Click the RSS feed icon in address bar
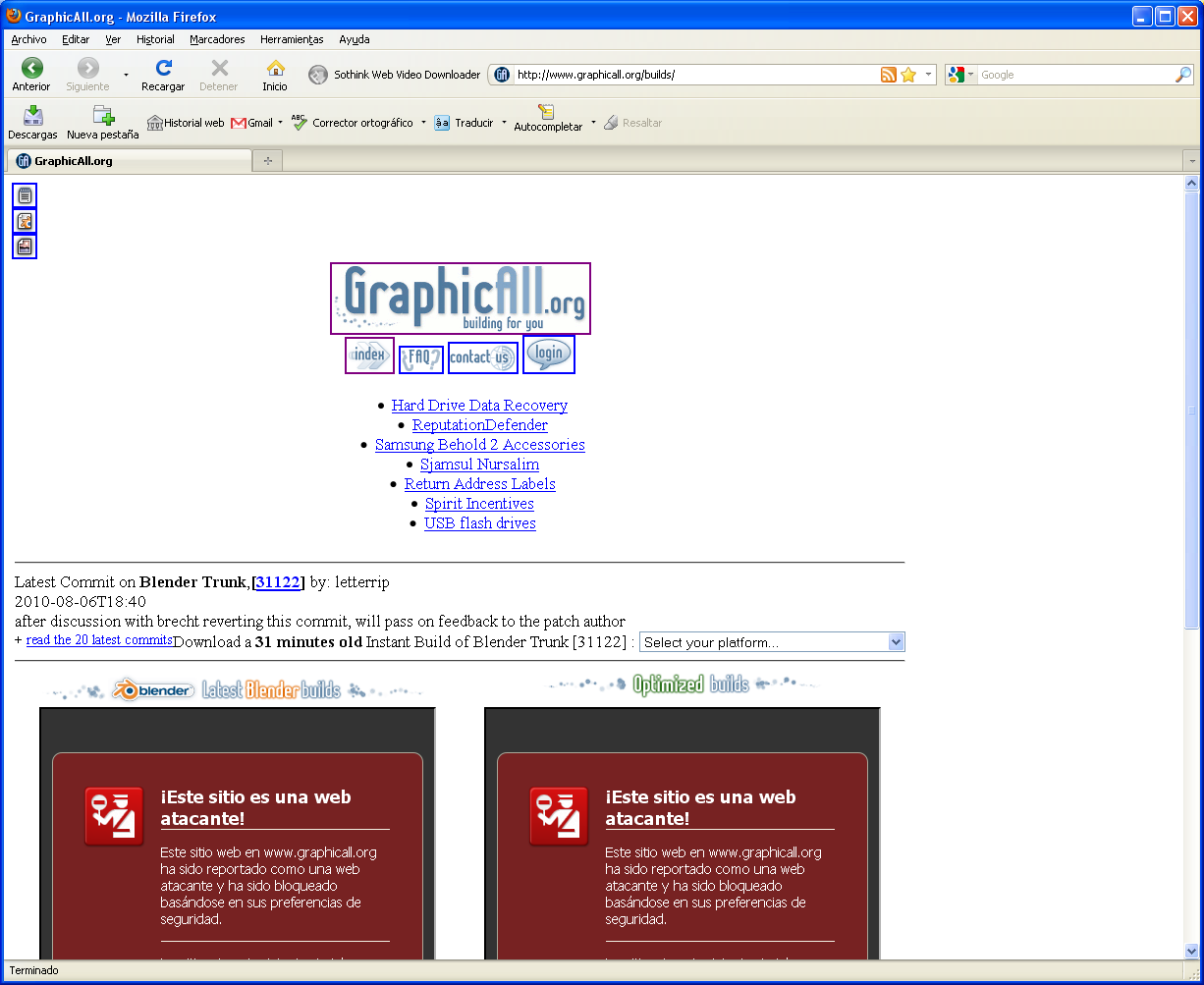Image resolution: width=1204 pixels, height=985 pixels. (889, 75)
